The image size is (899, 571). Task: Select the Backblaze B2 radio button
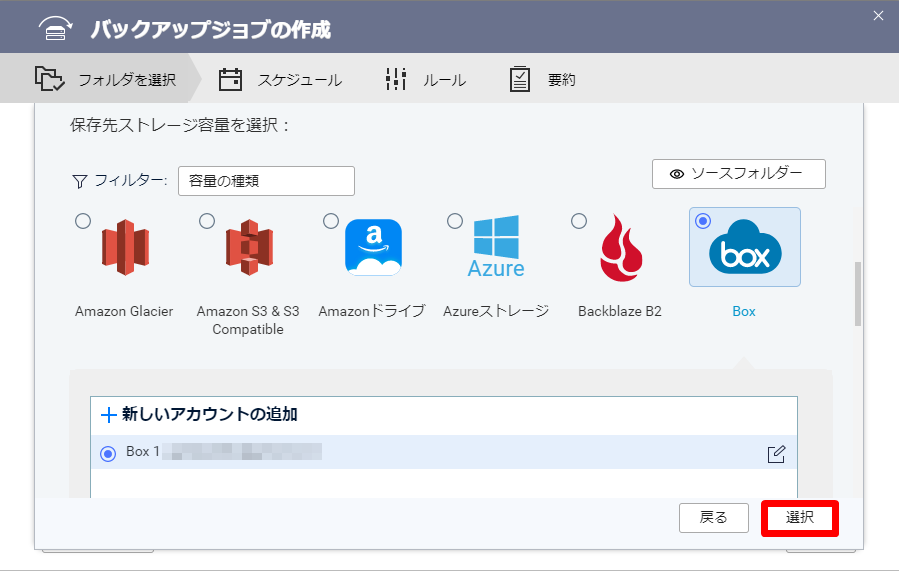click(x=579, y=221)
